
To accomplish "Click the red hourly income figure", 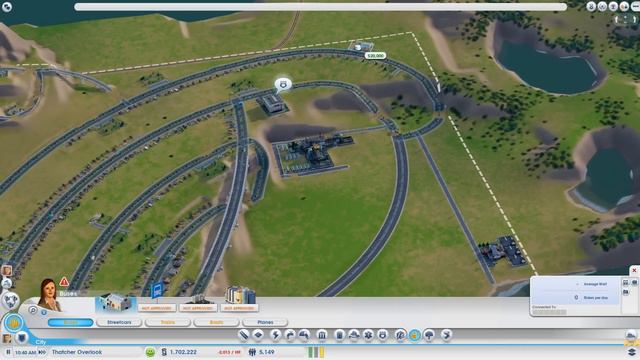I will coord(229,352).
